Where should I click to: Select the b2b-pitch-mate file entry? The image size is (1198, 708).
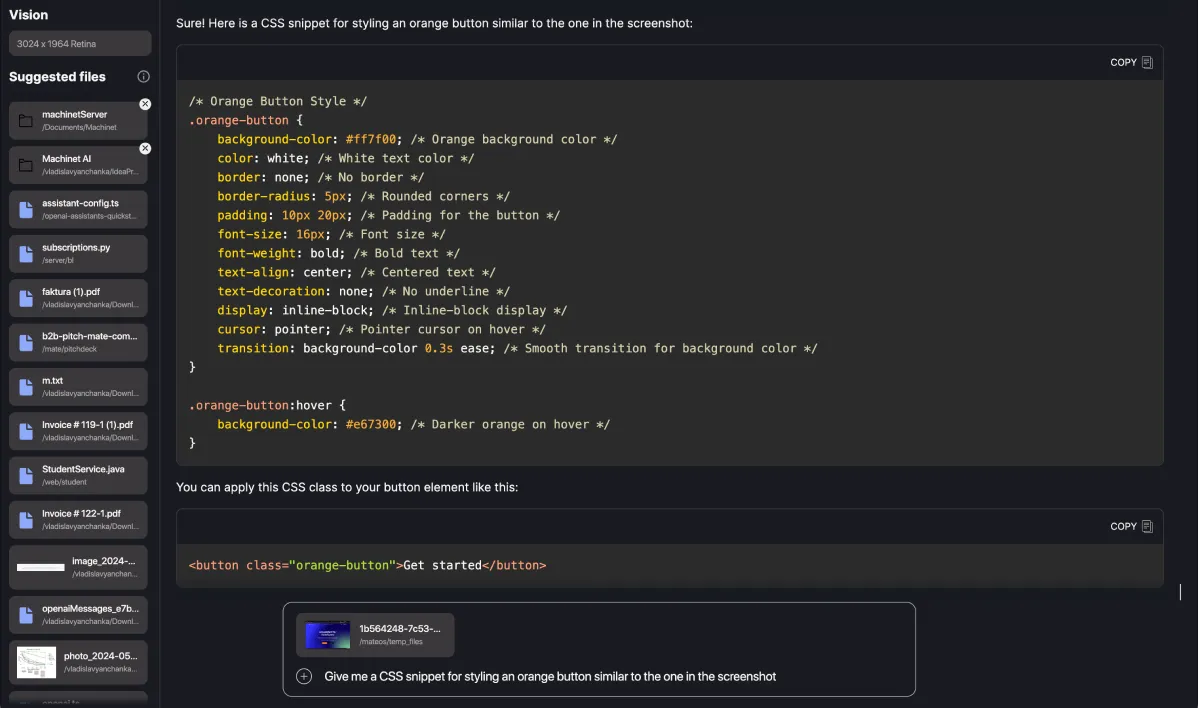[78, 342]
